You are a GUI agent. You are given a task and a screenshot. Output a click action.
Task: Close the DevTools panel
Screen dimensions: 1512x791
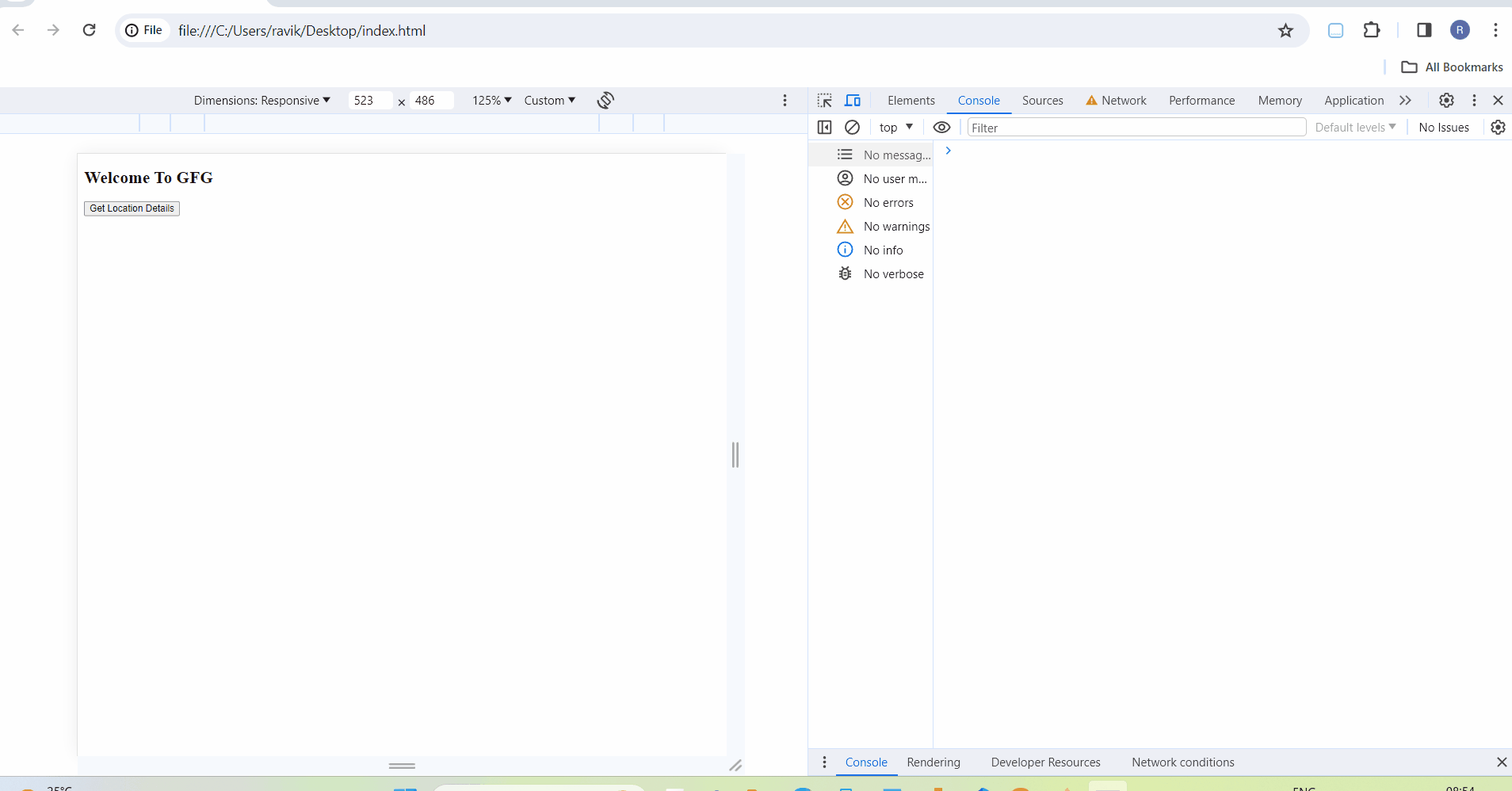[1498, 100]
